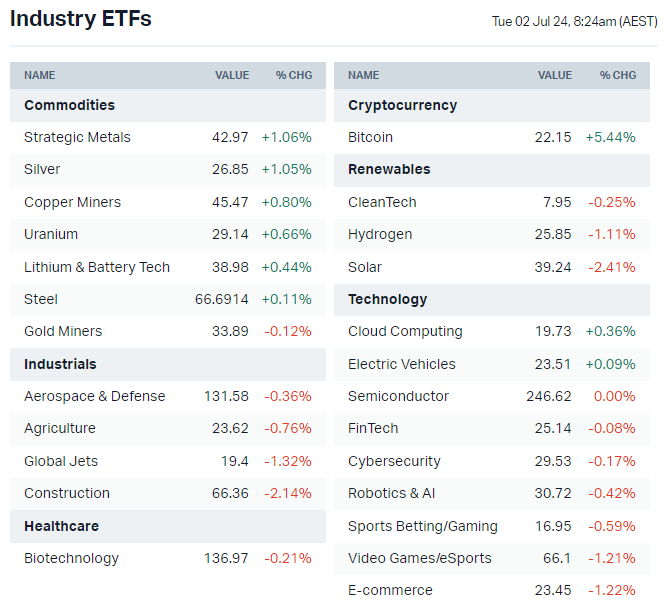This screenshot has width=664, height=609.
Task: Click the Tue 02 Jul 24 timestamp
Action: point(574,21)
